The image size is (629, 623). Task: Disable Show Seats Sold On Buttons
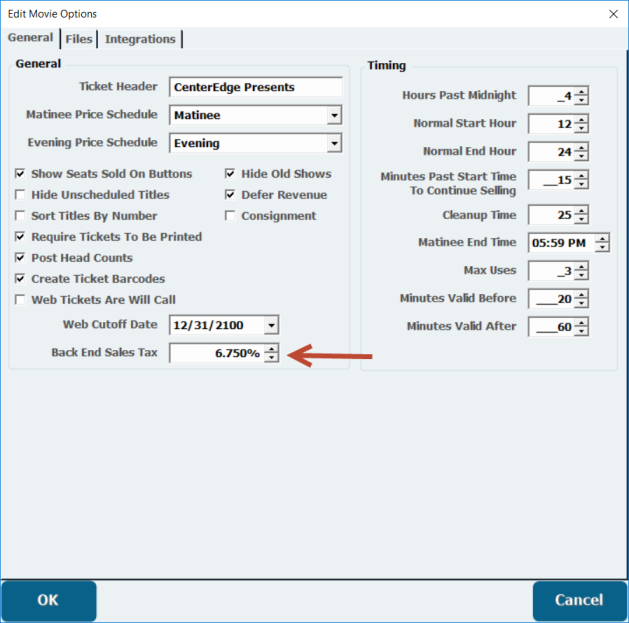pyautogui.click(x=21, y=174)
